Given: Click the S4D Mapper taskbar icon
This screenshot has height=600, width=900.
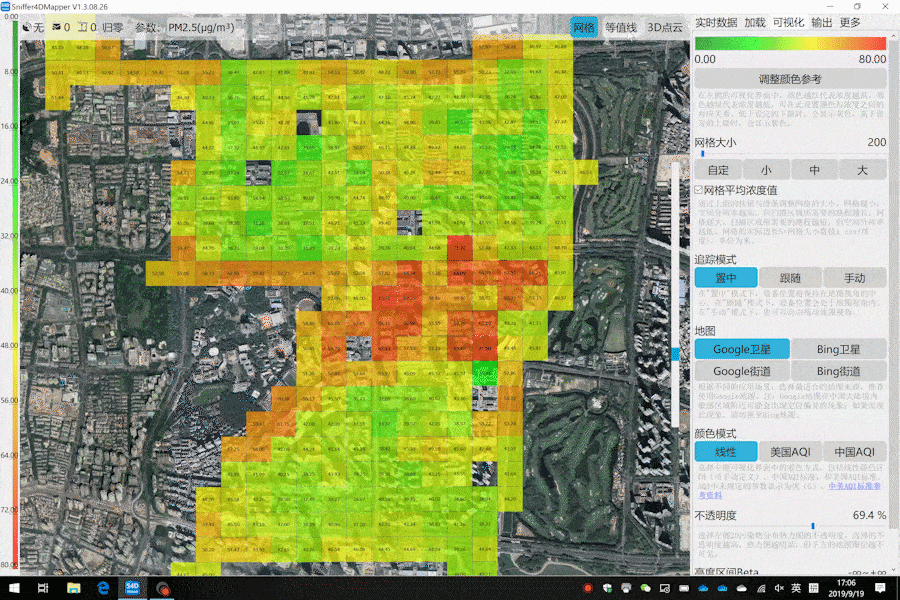Looking at the screenshot, I should coord(132,588).
